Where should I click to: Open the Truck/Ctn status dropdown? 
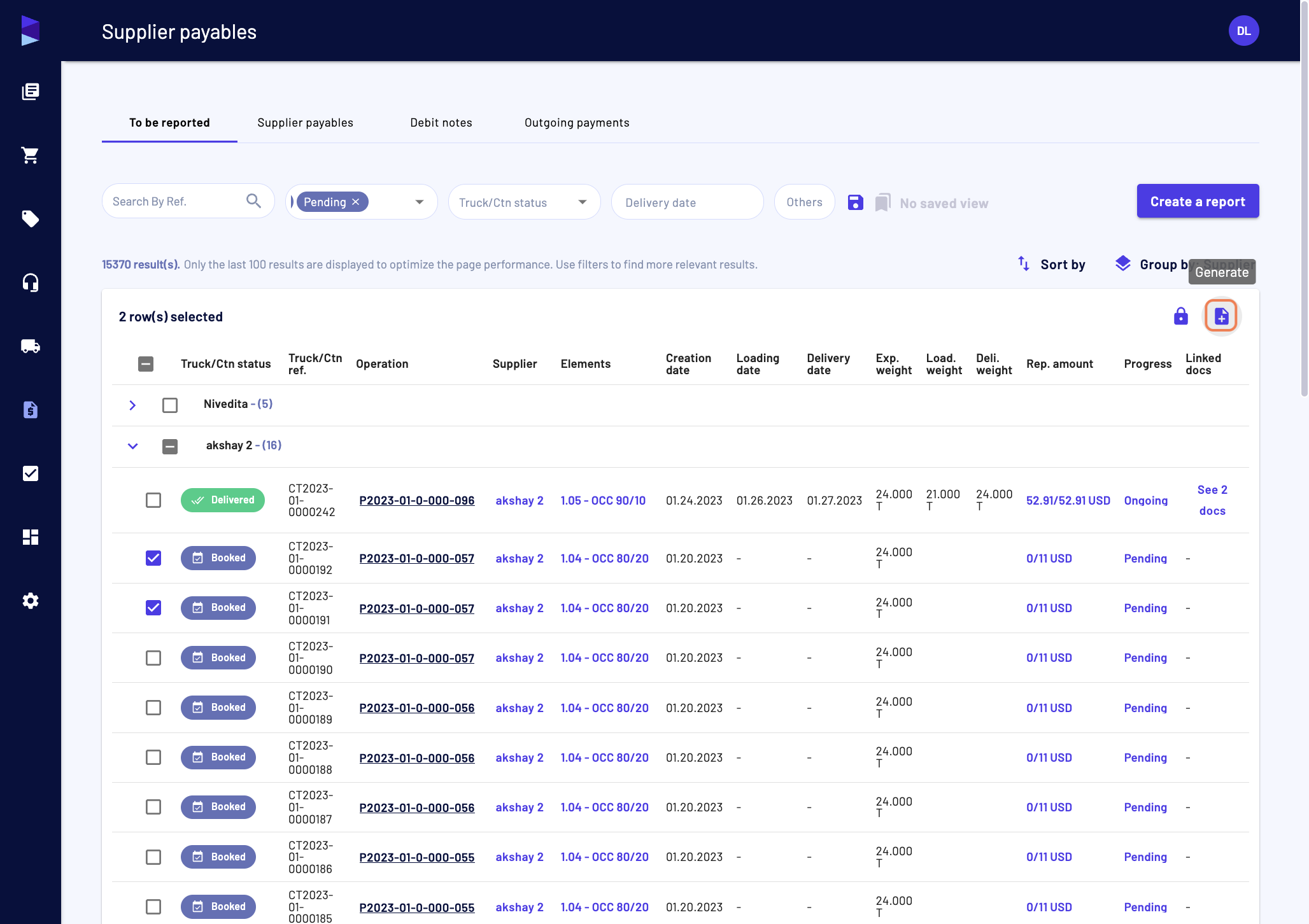pos(524,202)
